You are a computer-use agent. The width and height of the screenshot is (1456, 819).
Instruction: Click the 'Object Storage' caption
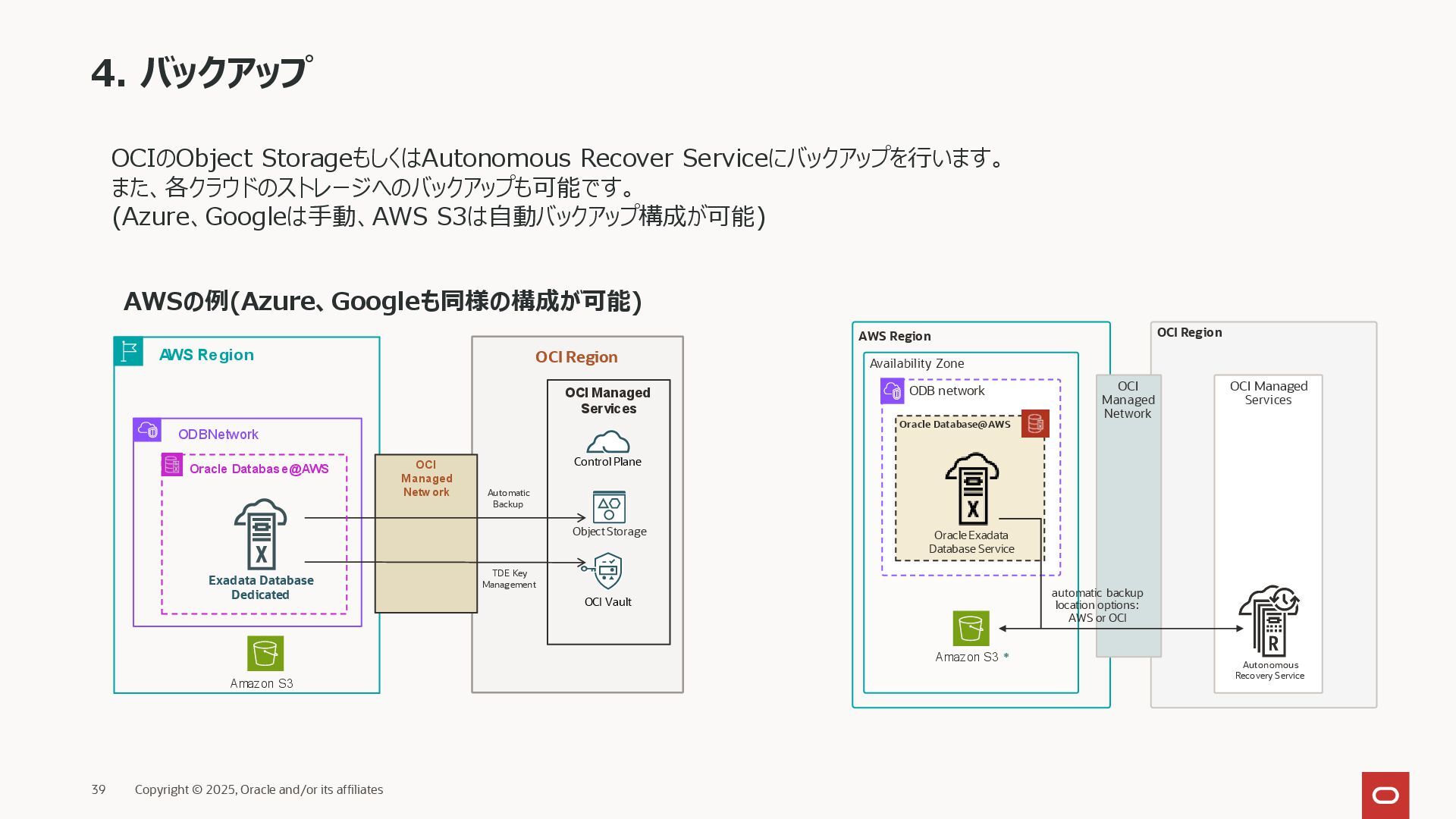(610, 532)
